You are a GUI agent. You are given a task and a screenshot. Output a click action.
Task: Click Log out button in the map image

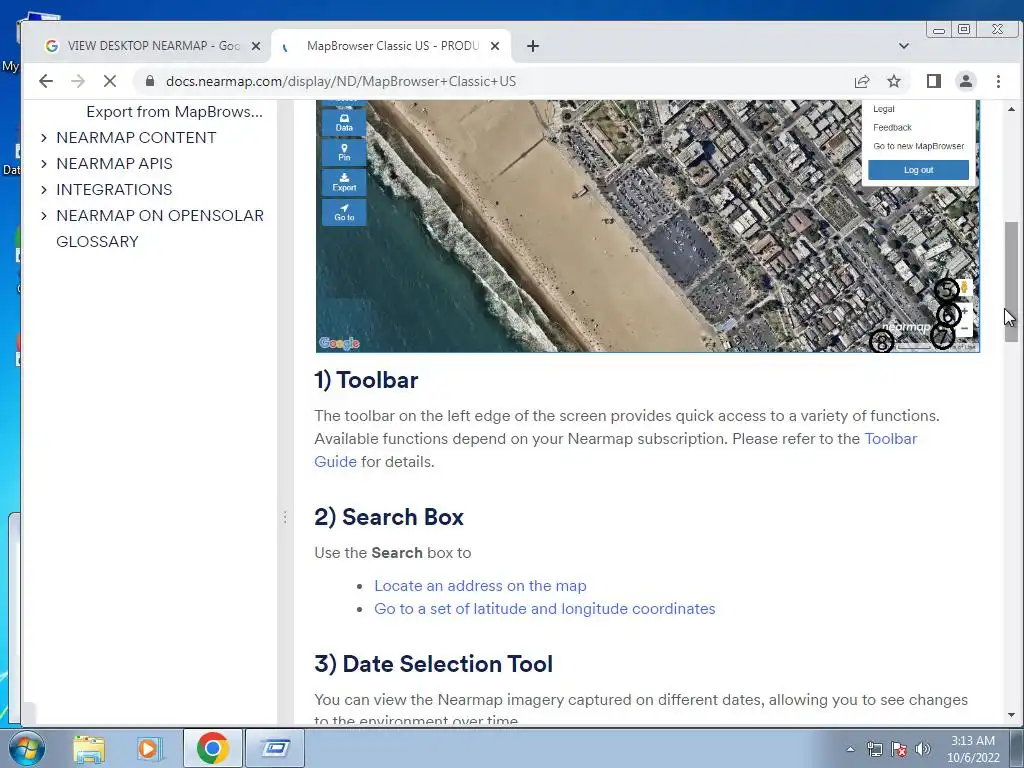click(918, 170)
